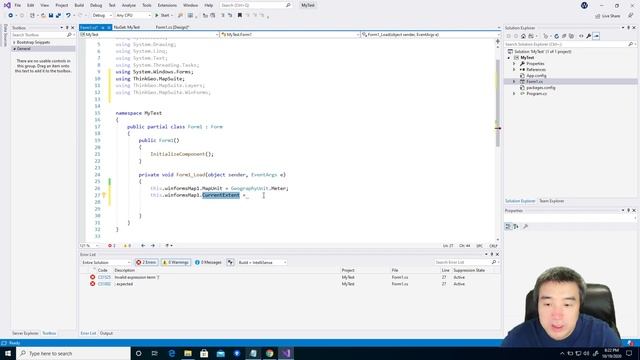The width and height of the screenshot is (640, 360).
Task: Open error code link CS1002
Action: coord(104,284)
